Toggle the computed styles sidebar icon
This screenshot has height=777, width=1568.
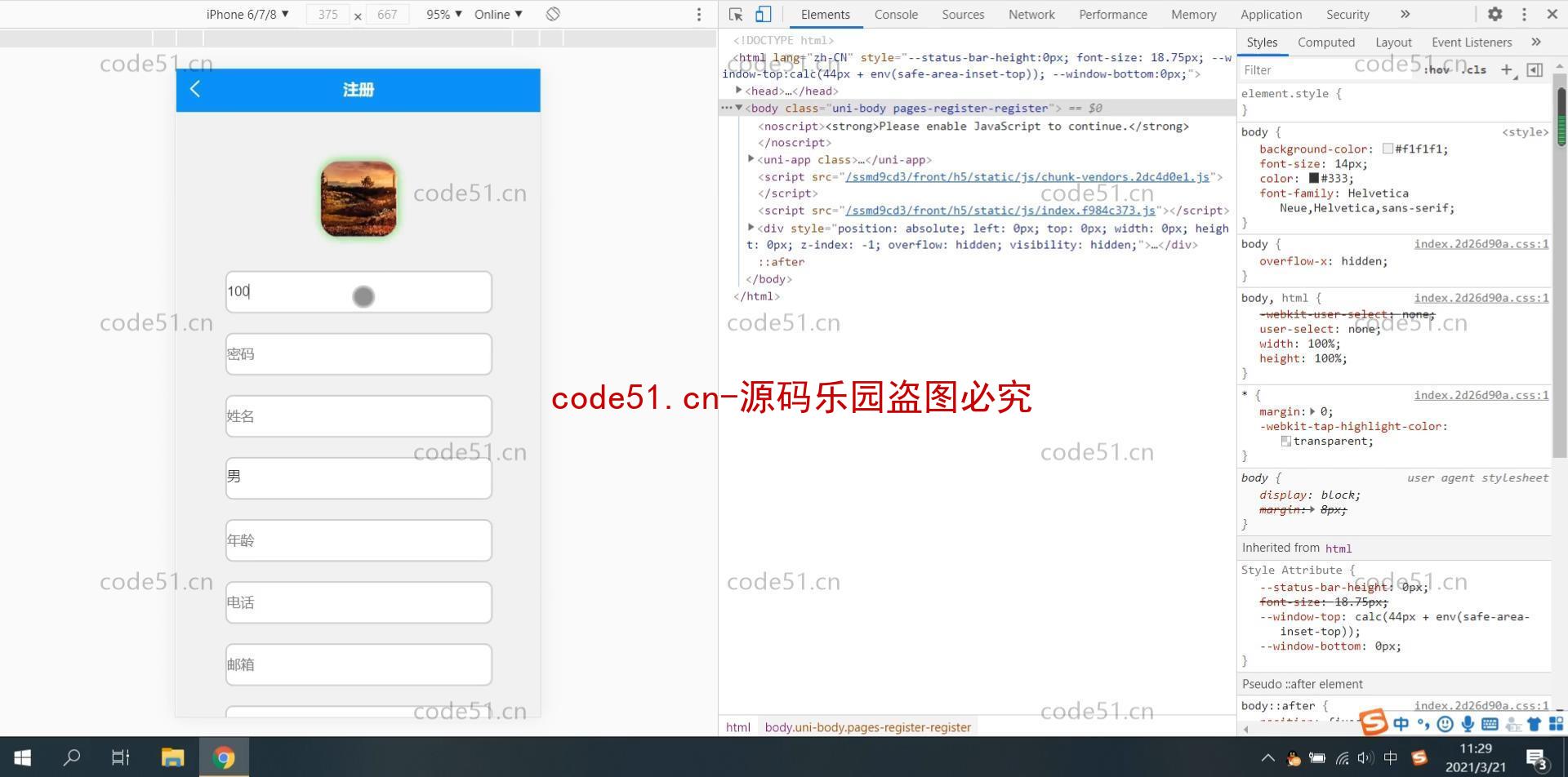click(x=1535, y=70)
